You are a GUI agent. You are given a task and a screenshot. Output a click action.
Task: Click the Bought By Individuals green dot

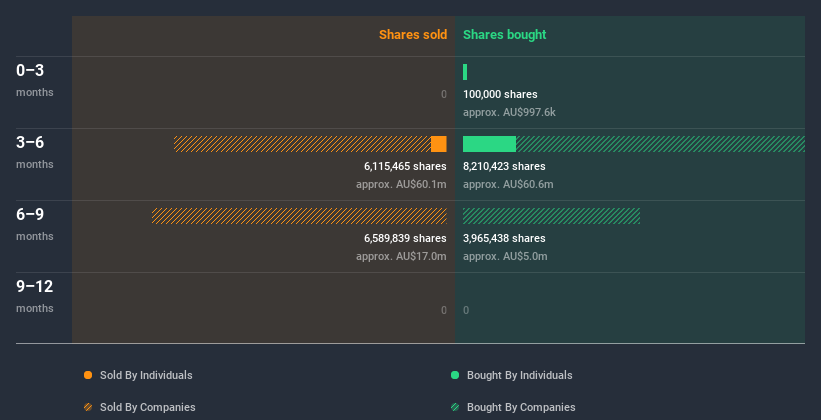click(455, 375)
